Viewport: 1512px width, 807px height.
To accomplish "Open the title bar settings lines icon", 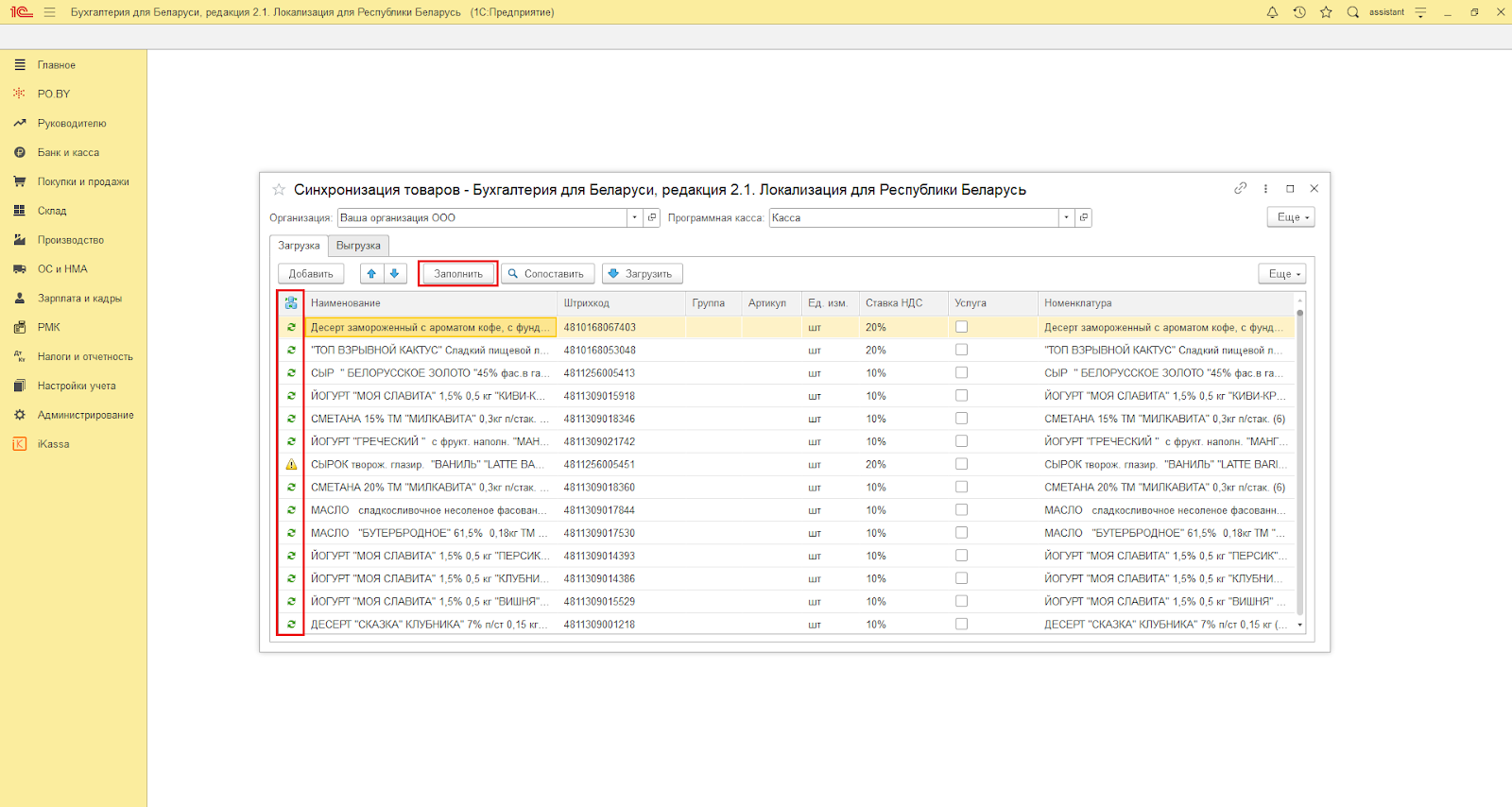I will click(1420, 12).
